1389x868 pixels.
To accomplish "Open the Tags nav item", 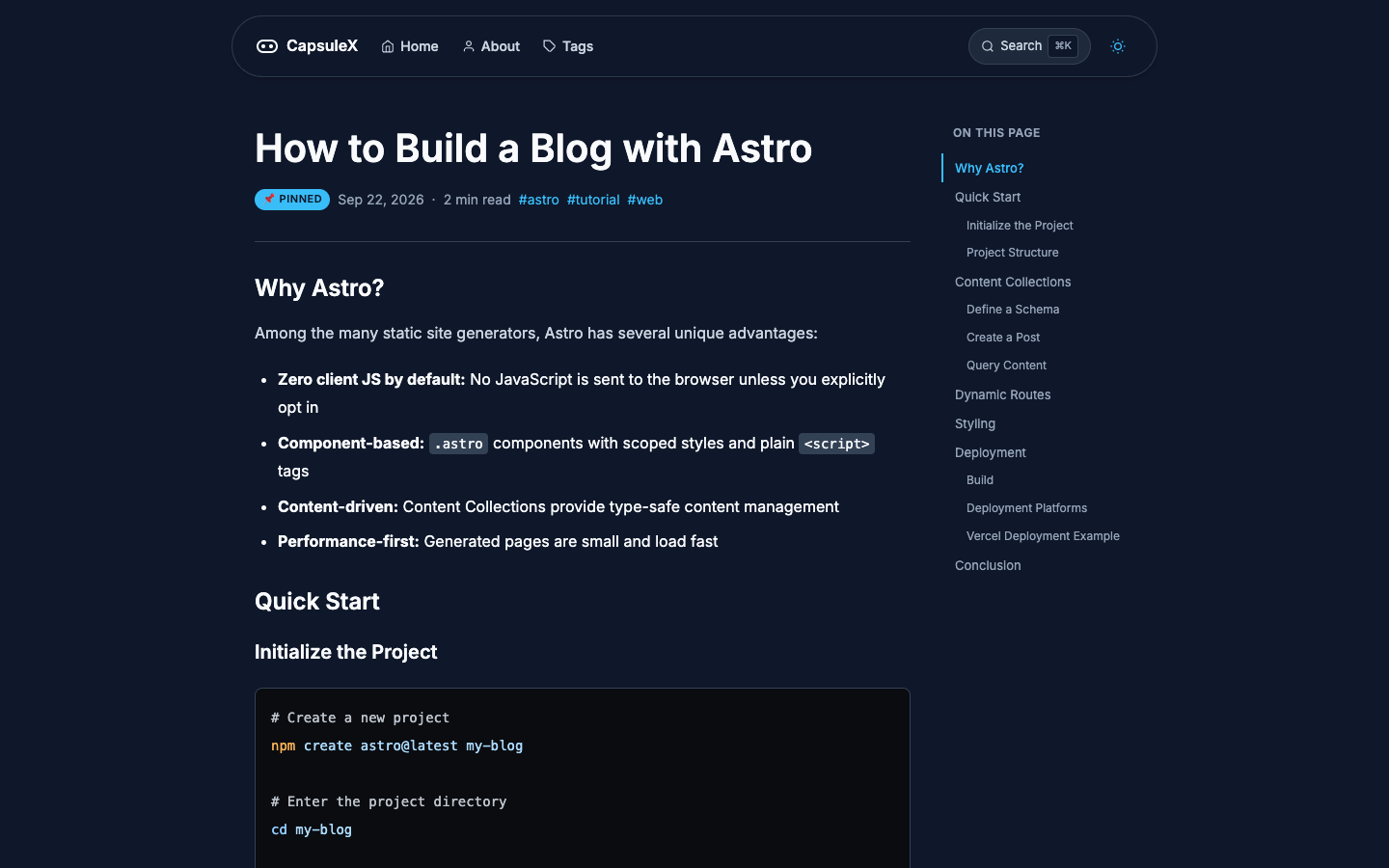I will (568, 46).
